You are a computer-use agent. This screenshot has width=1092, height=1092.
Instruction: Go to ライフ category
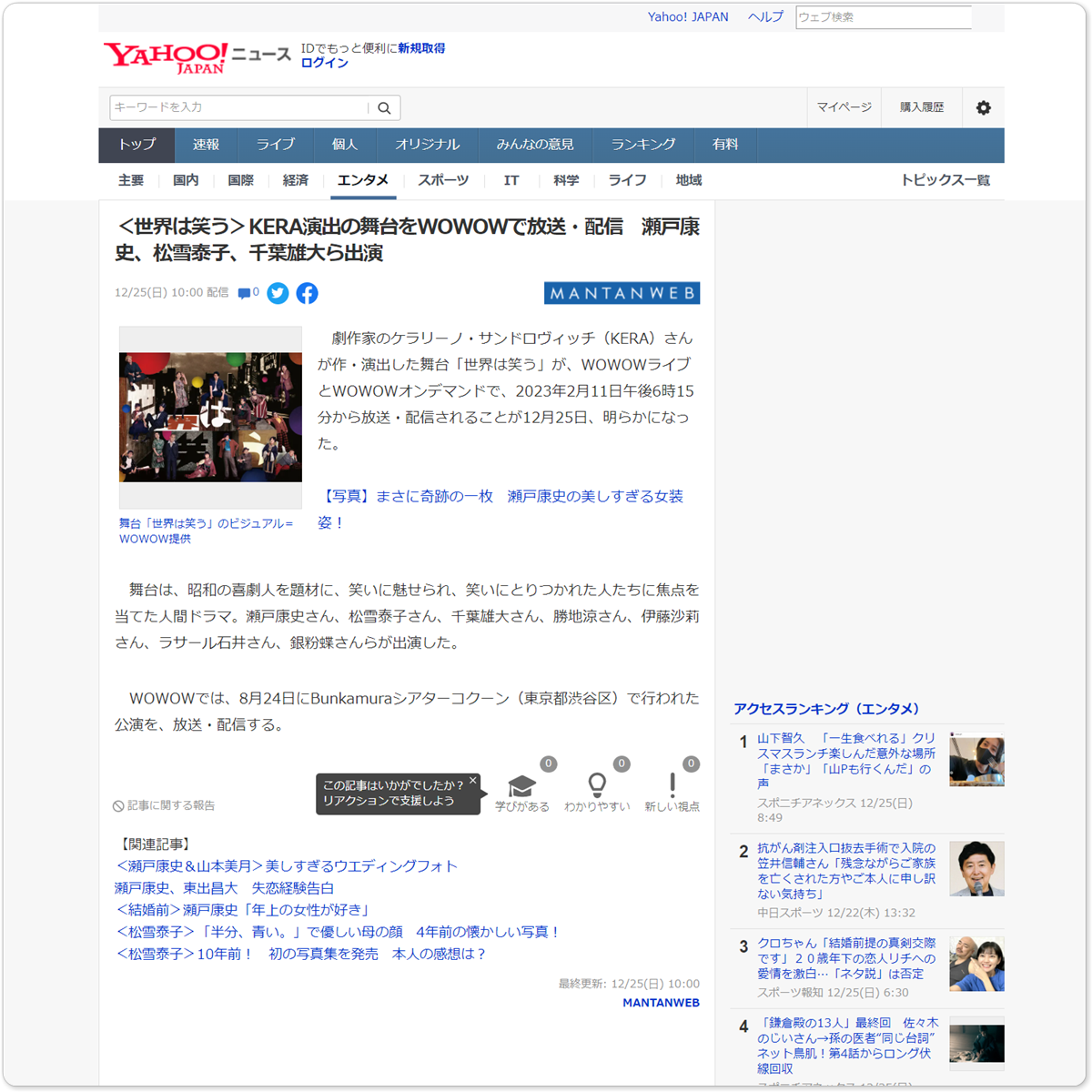(x=627, y=180)
